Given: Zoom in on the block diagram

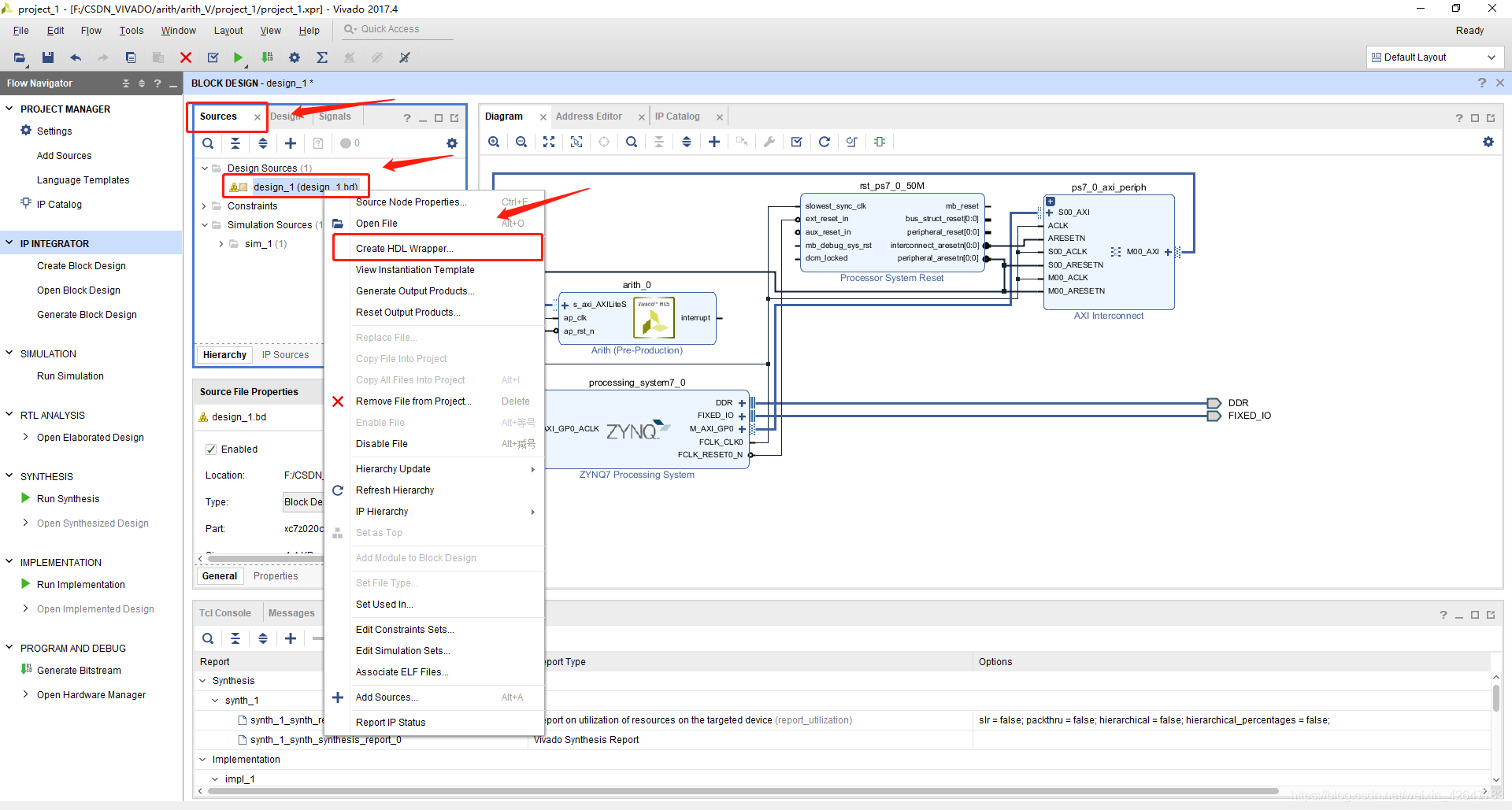Looking at the screenshot, I should [x=494, y=142].
